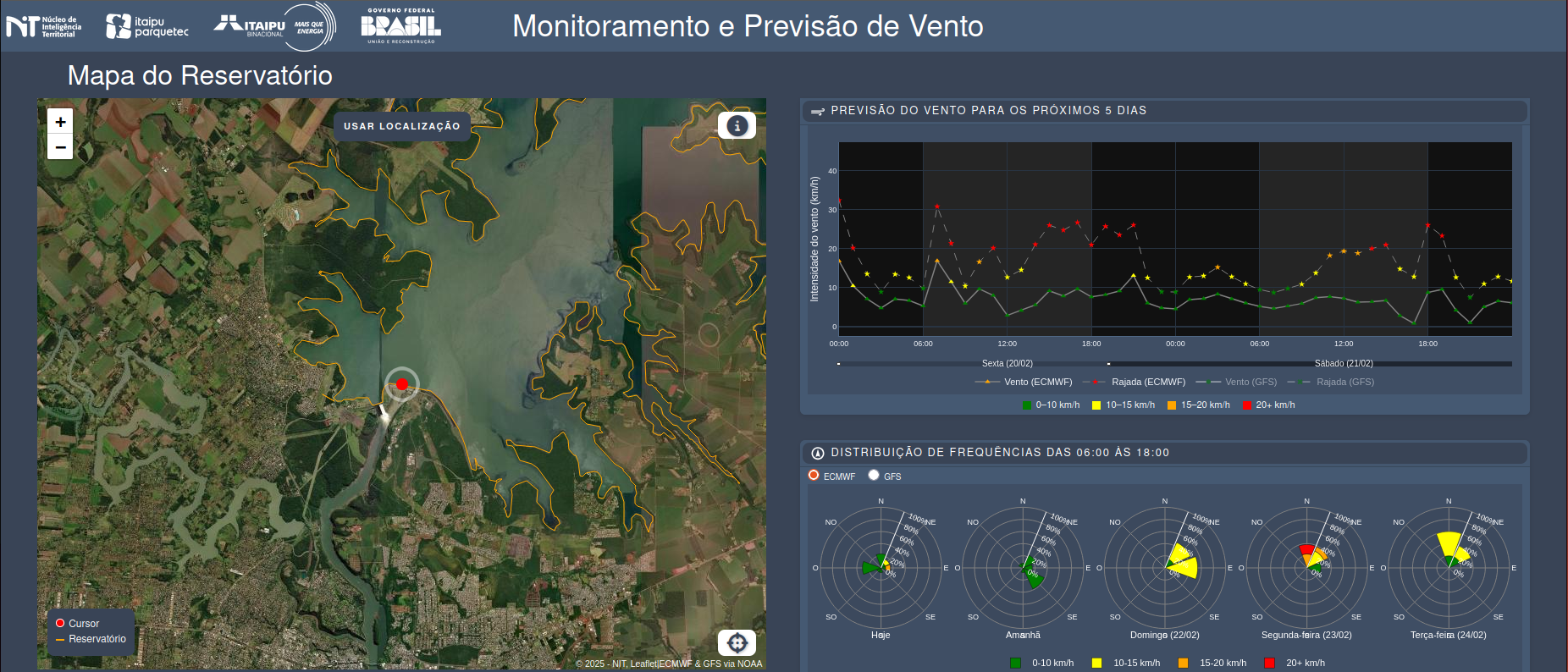Click the Domingo (22/02) wind rose chart
This screenshot has height=672, width=1568.
(1165, 568)
